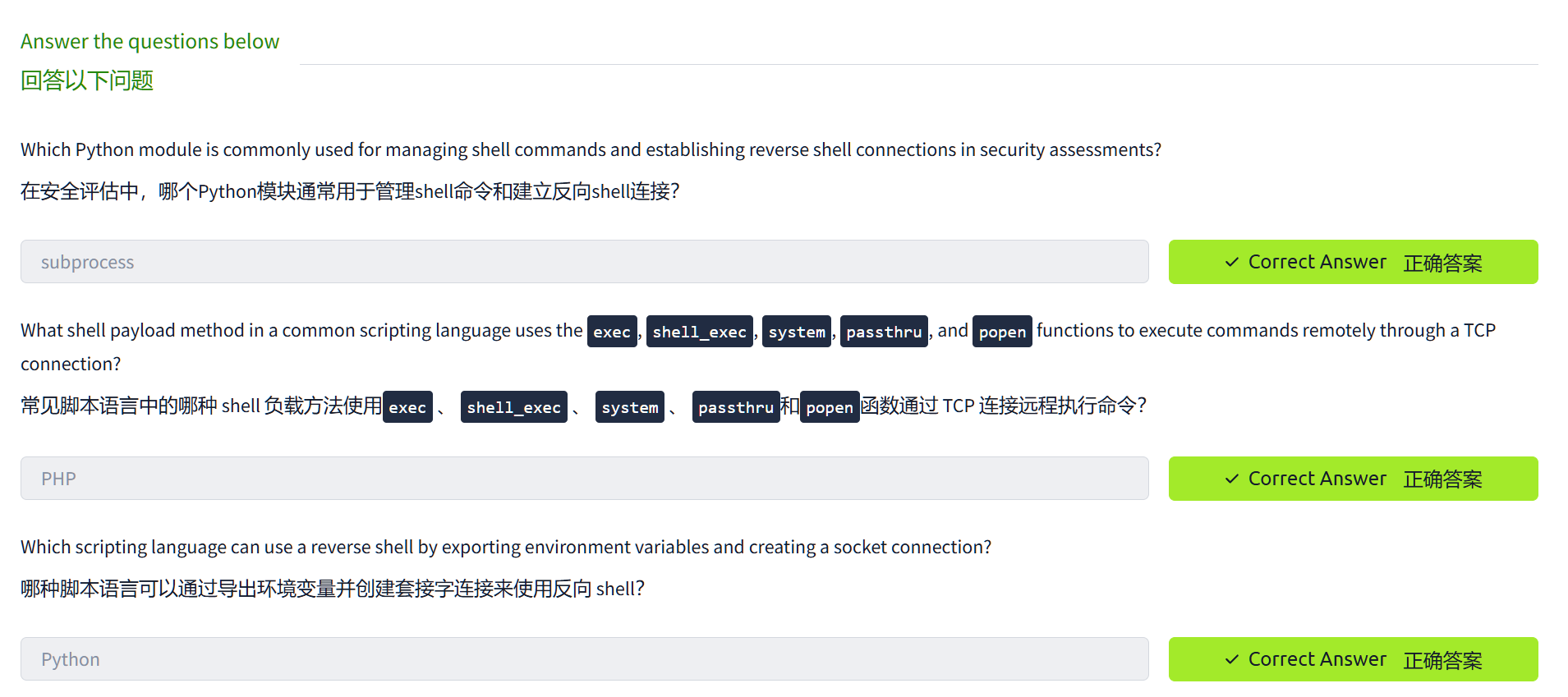Screen dimensions: 1568x697
Task: Click the exec code tag in the English question
Action: [x=612, y=332]
